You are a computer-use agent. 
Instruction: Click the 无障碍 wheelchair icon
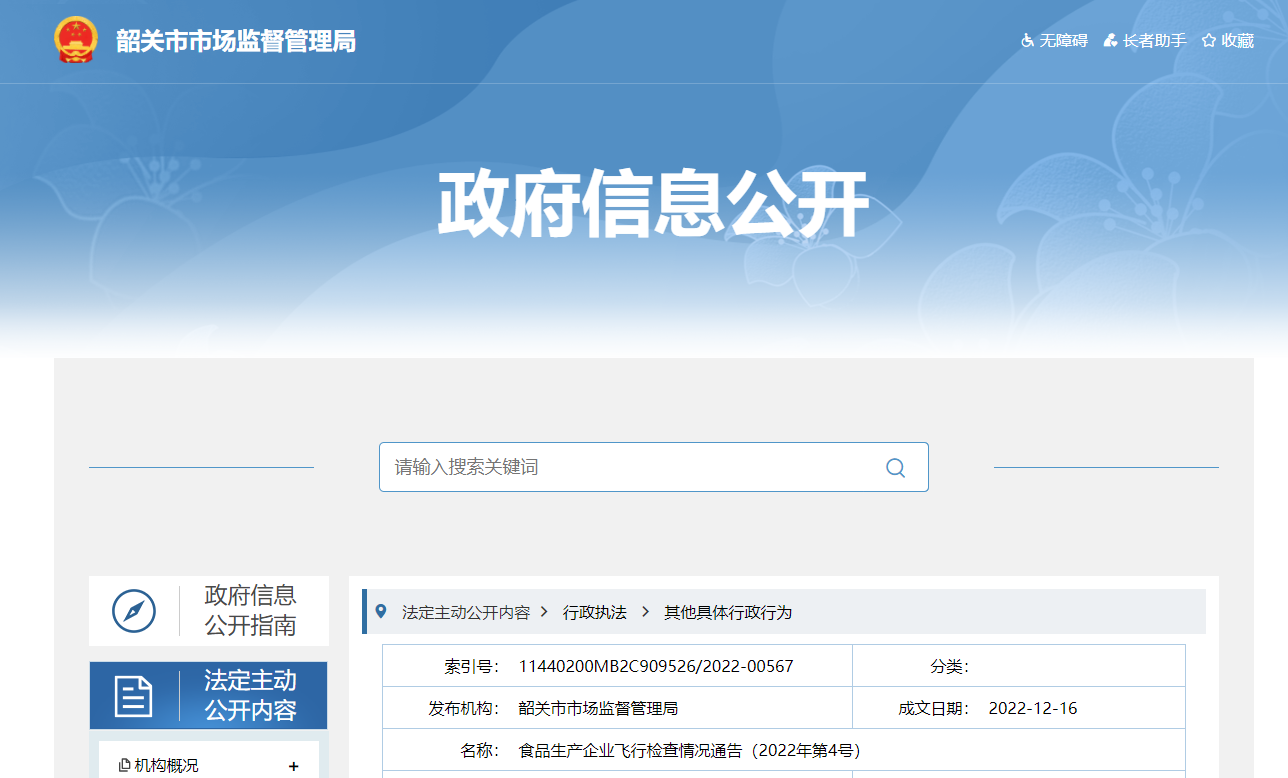tap(1027, 40)
